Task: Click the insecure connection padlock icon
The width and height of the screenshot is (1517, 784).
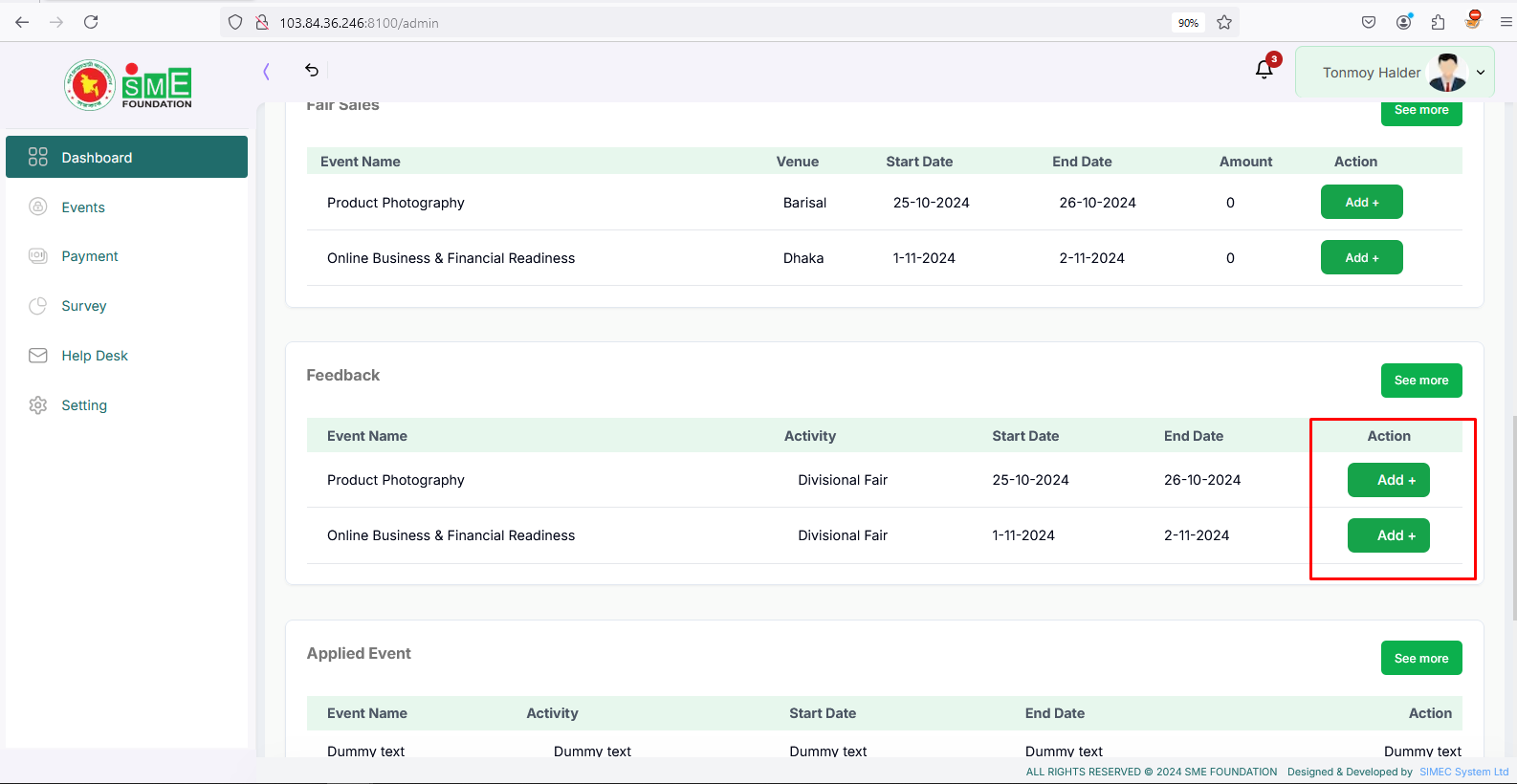Action: pos(261,22)
